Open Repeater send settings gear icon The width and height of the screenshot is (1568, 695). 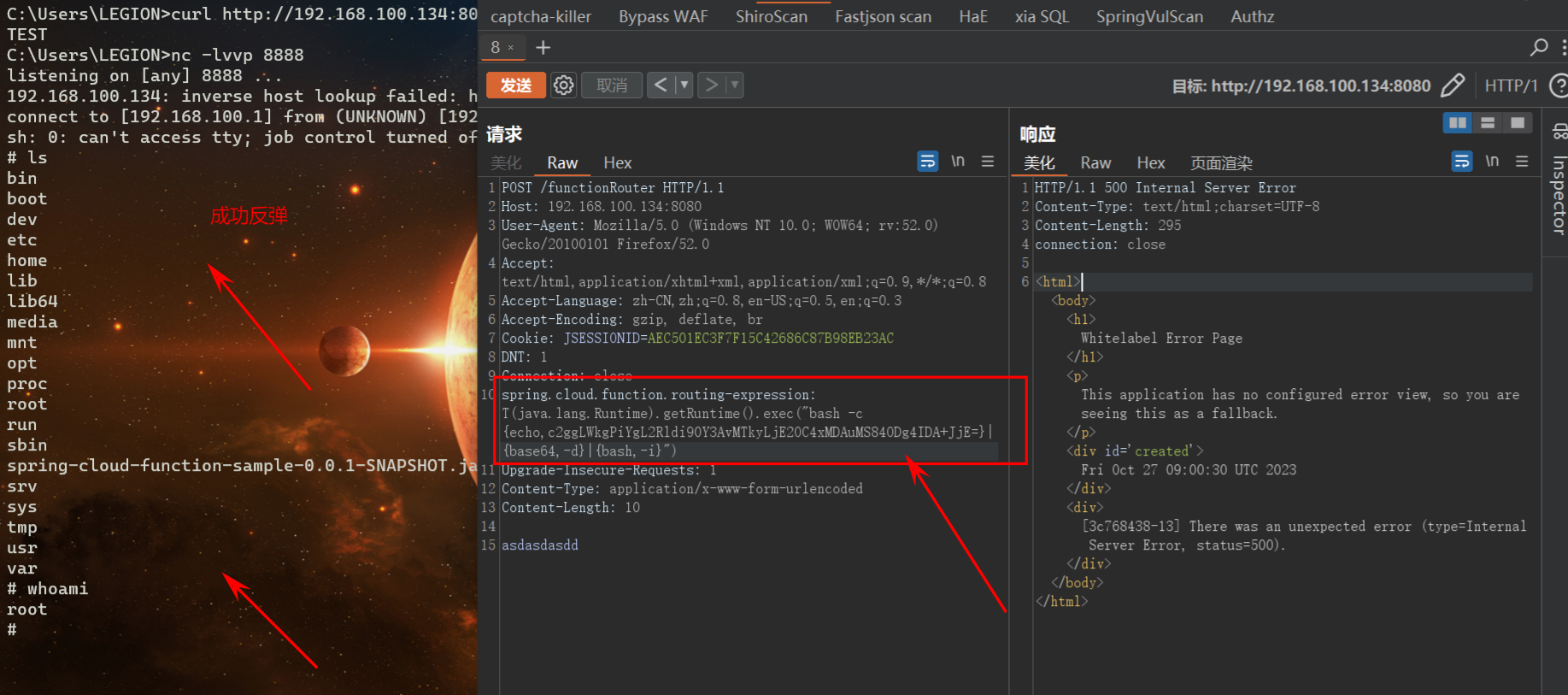point(563,85)
